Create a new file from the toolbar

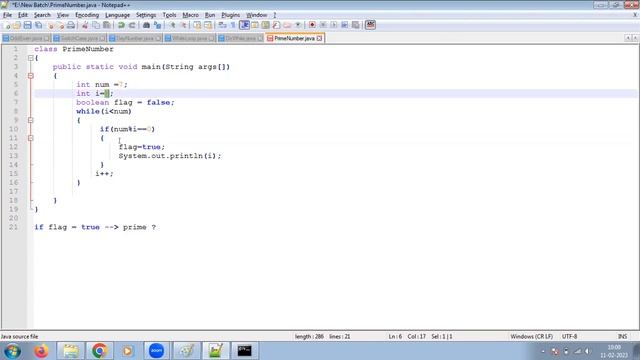tap(7, 25)
